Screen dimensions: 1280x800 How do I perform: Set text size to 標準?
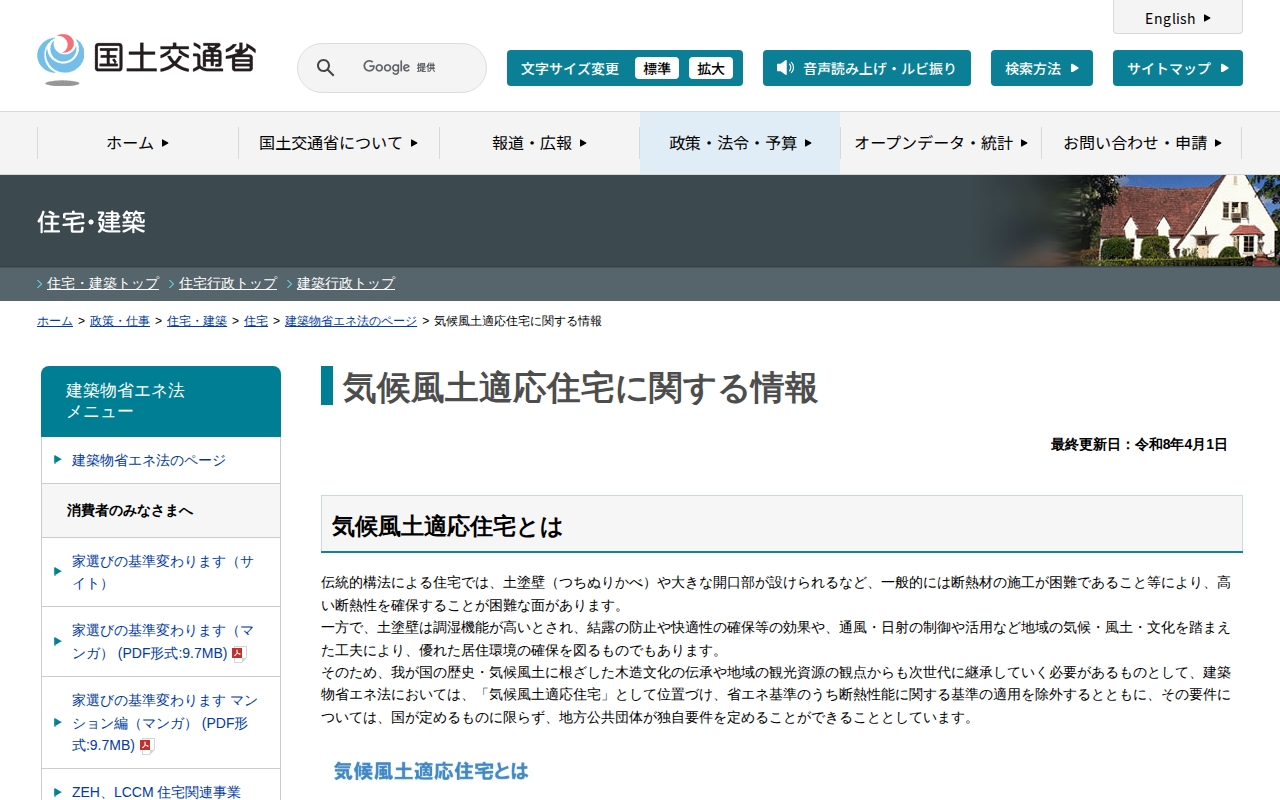(x=657, y=68)
